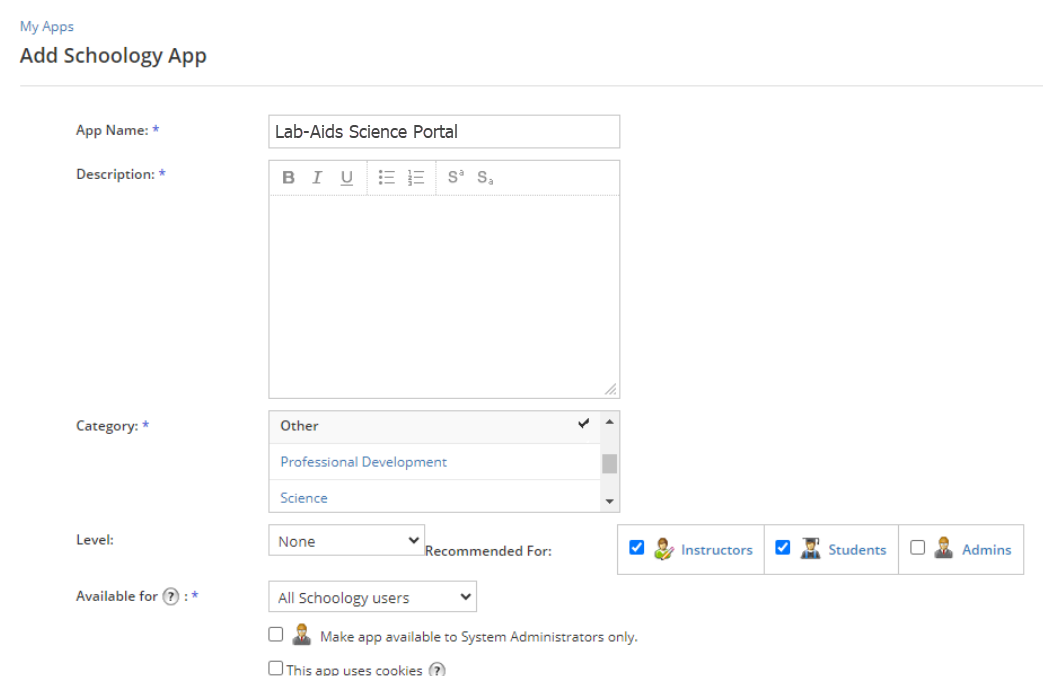1043x676 pixels.
Task: Insert a bulleted list in description
Action: 387,178
